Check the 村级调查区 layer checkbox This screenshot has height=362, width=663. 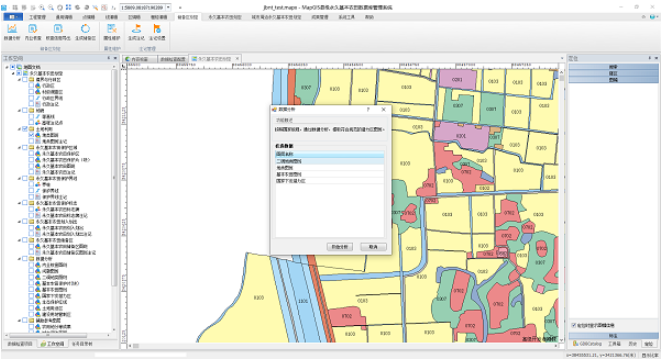tap(31, 92)
